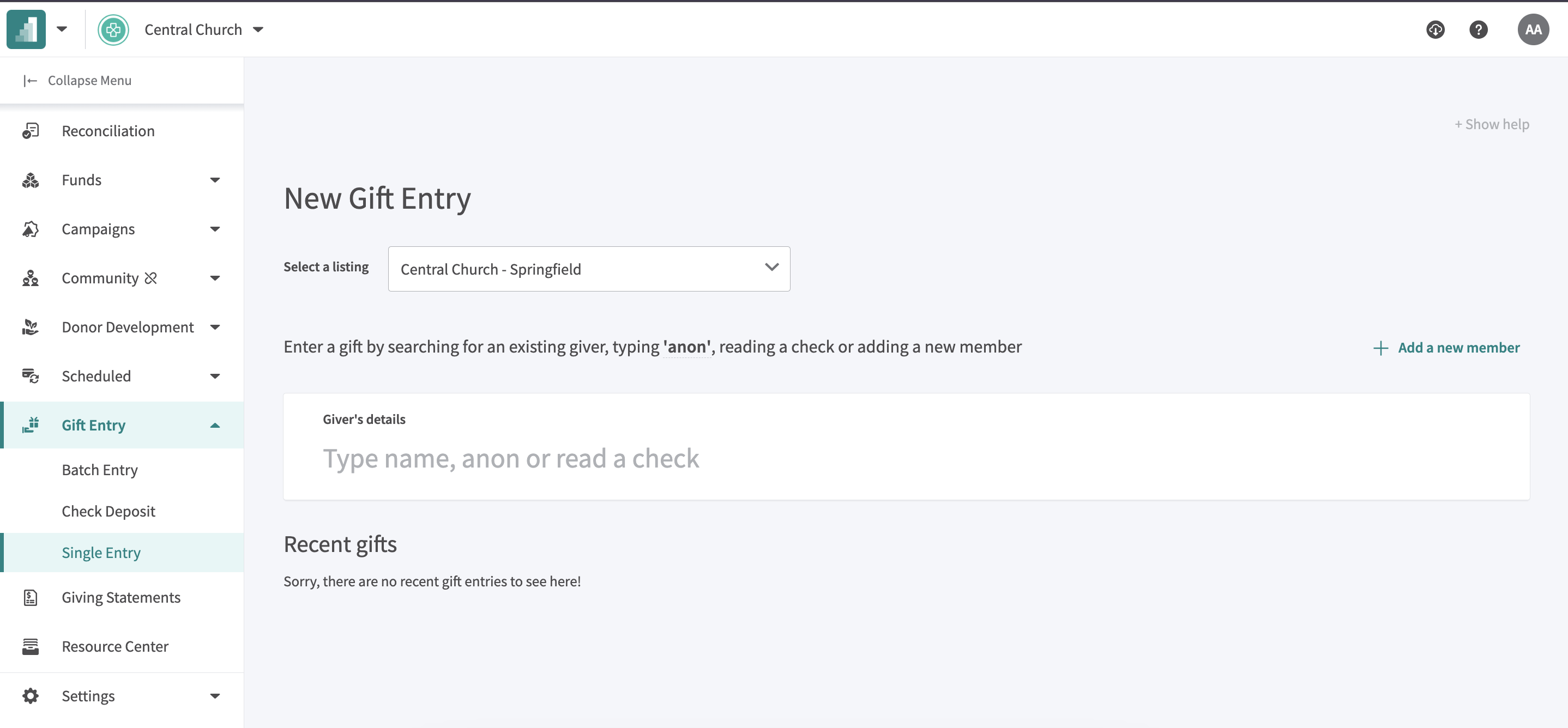1568x728 pixels.
Task: Click the Giving Statements document icon
Action: 31,597
